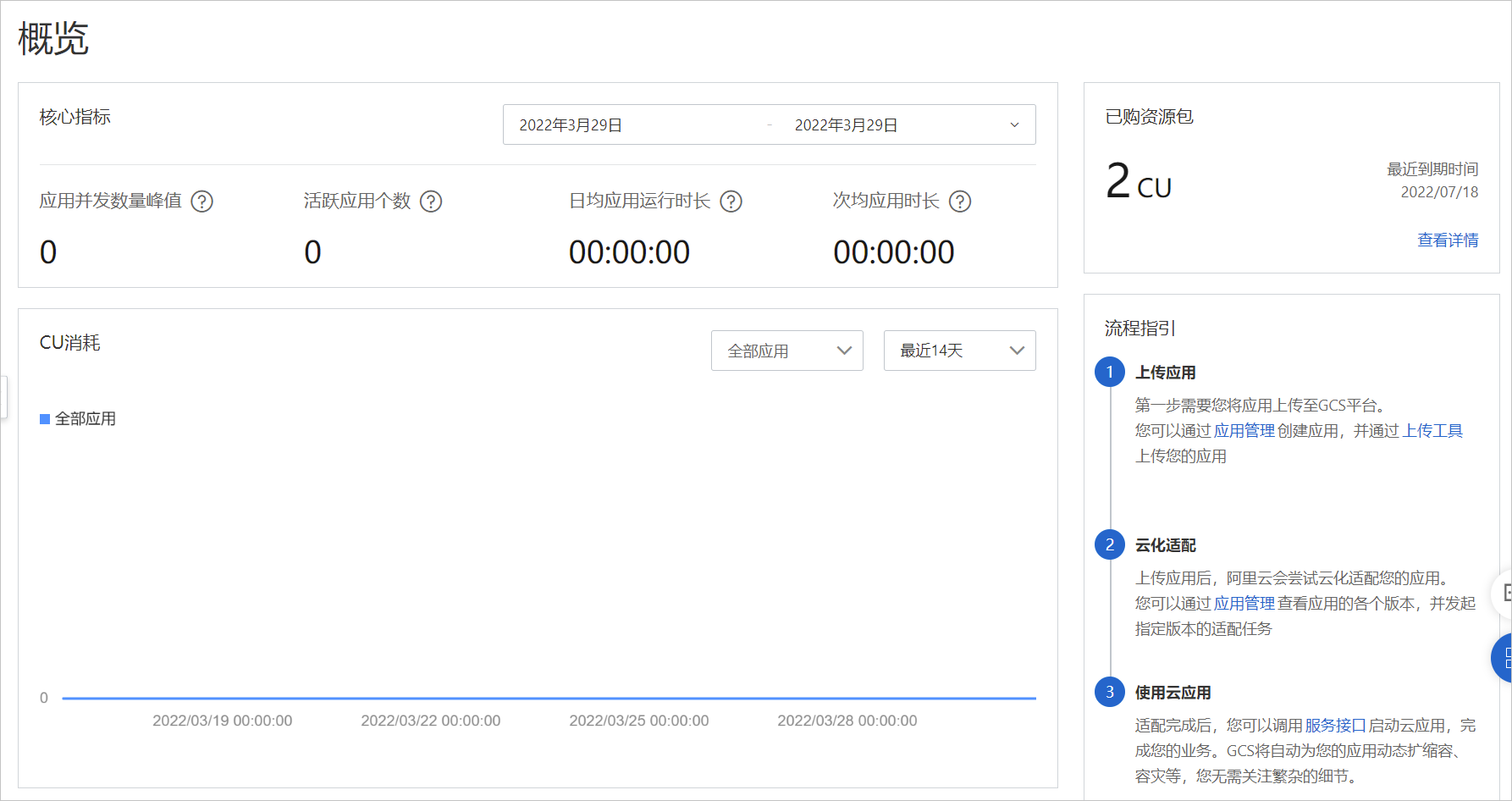
Task: Click the white floating icon at right edge
Action: [x=1503, y=593]
